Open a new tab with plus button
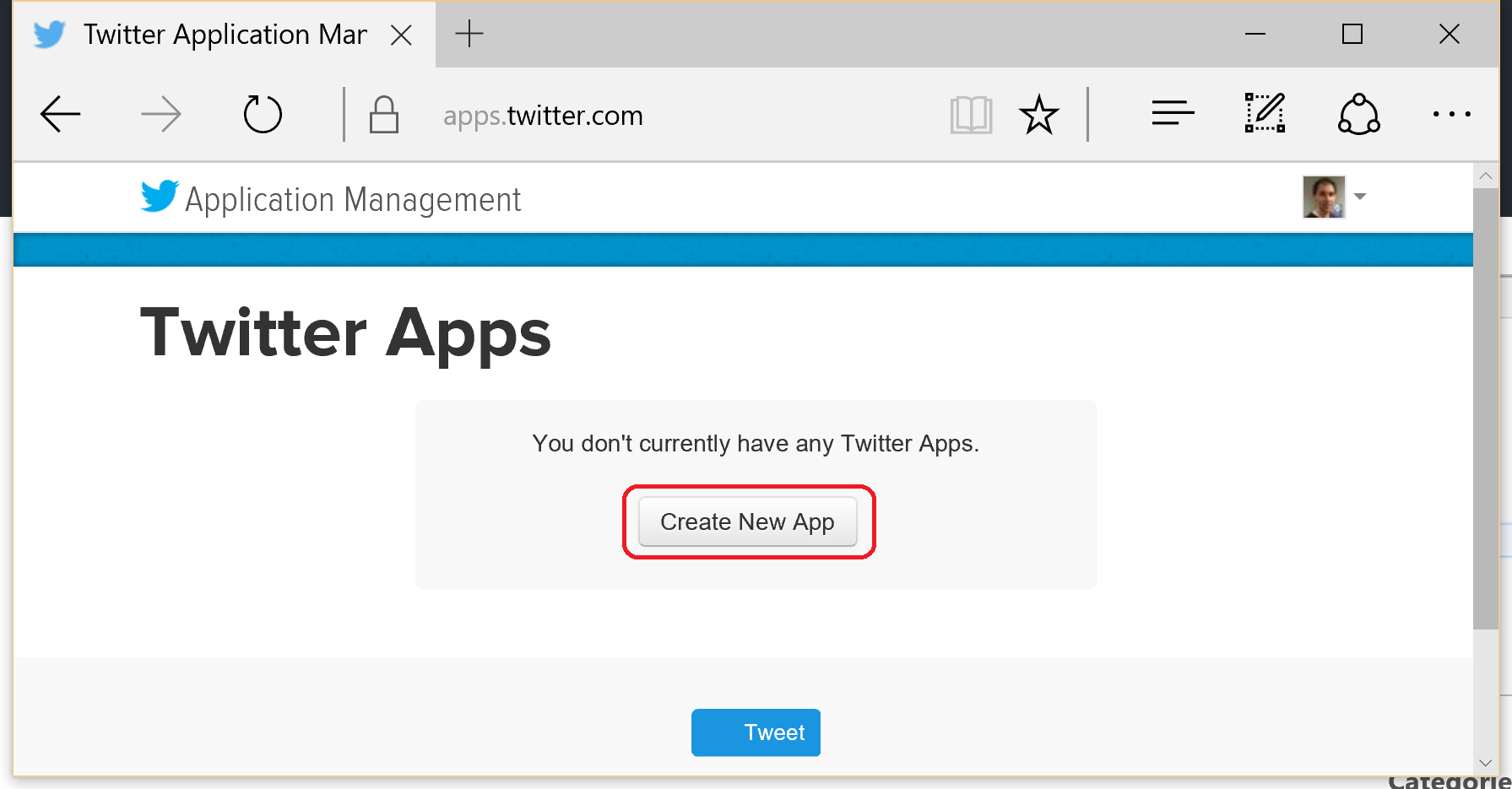Image resolution: width=1512 pixels, height=789 pixels. (469, 34)
